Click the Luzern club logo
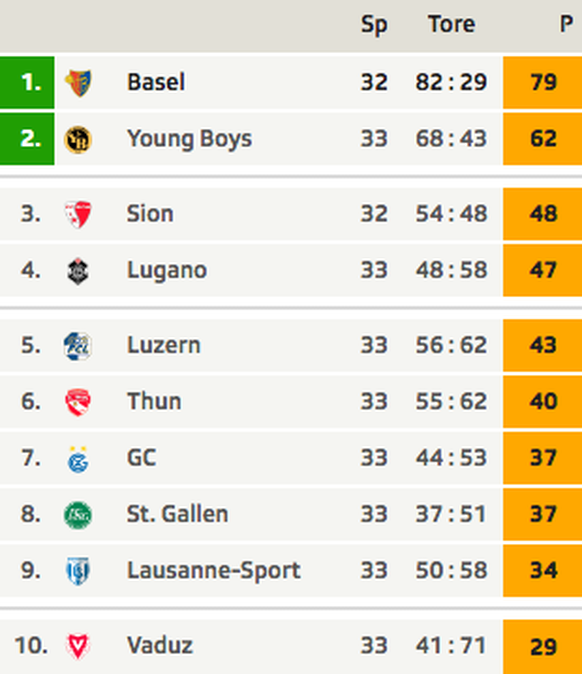The width and height of the screenshot is (582, 674). coord(78,346)
